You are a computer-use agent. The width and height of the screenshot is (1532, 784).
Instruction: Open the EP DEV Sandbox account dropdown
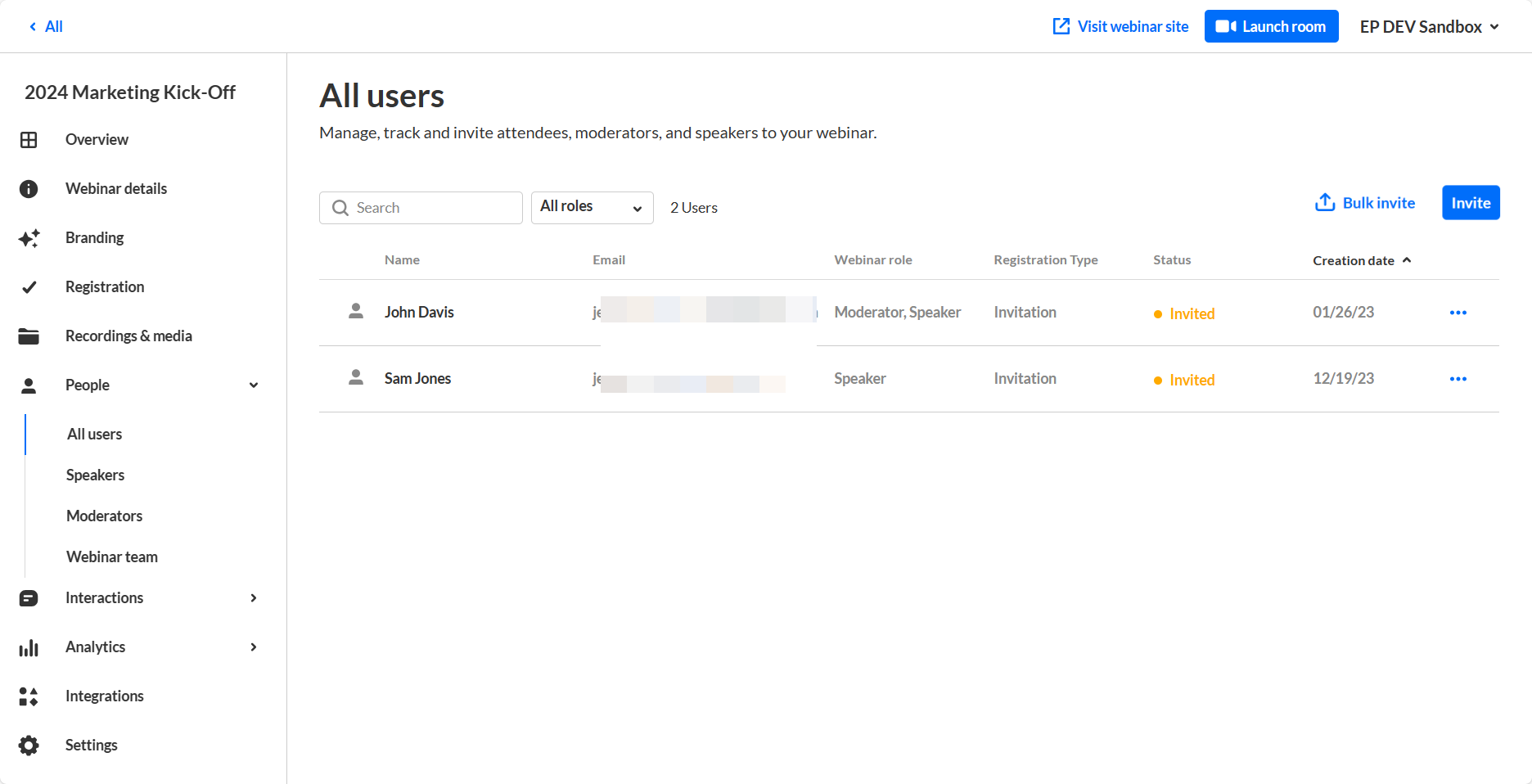tap(1429, 27)
